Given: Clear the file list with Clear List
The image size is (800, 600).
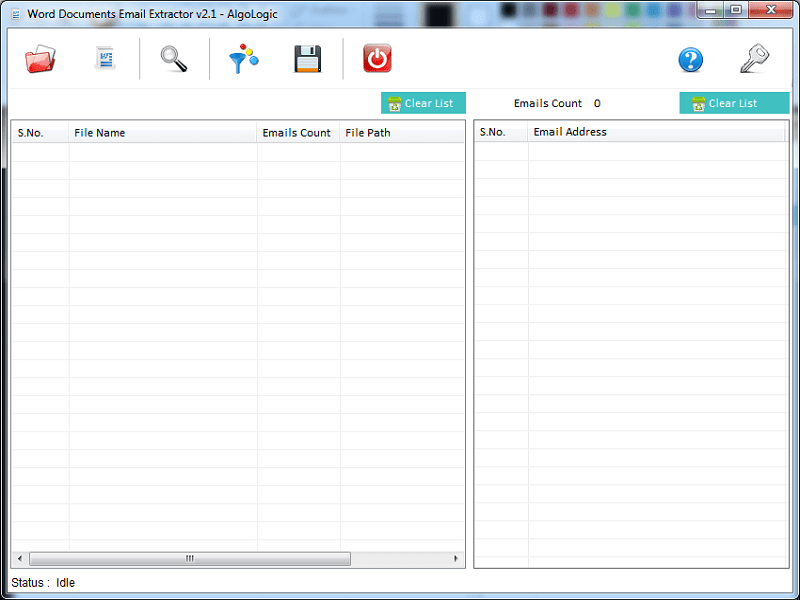Looking at the screenshot, I should (423, 103).
